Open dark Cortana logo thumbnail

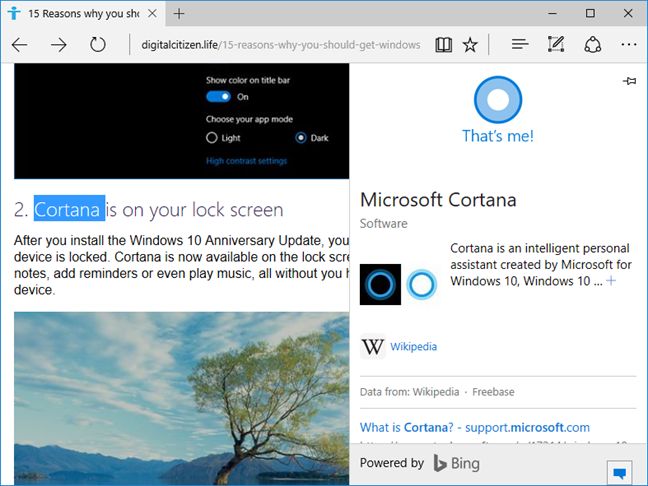point(380,284)
